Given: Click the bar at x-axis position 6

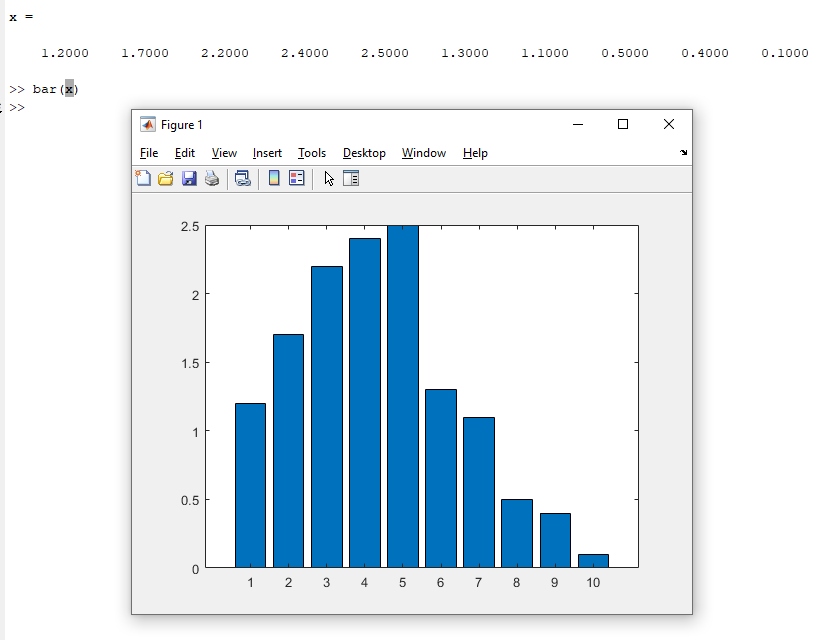Looking at the screenshot, I should 441,478.
